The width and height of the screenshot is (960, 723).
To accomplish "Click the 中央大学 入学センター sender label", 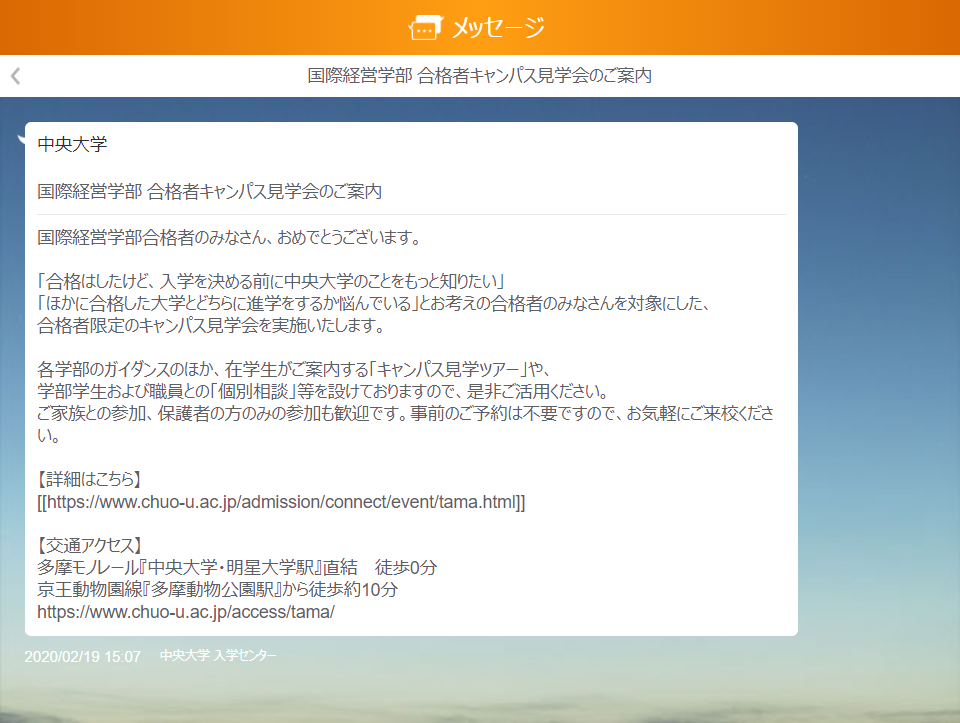I will (218, 656).
